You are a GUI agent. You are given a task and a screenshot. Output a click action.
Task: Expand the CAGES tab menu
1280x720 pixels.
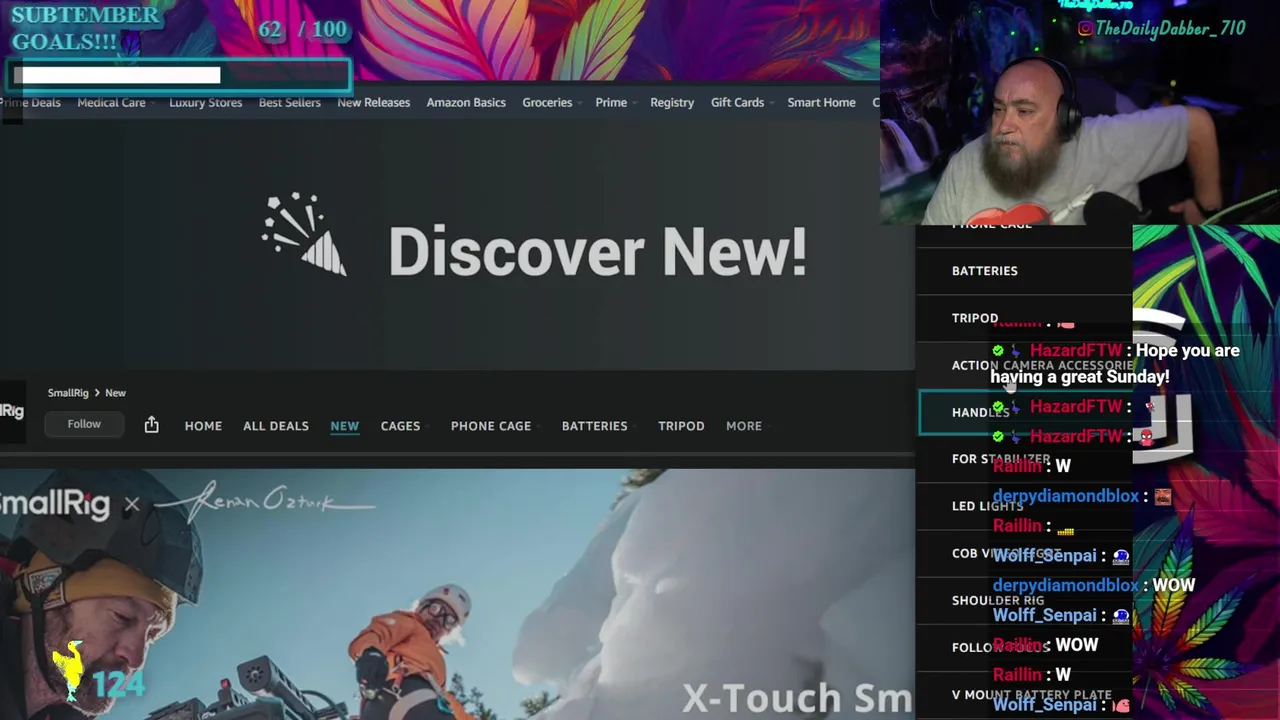tap(403, 426)
